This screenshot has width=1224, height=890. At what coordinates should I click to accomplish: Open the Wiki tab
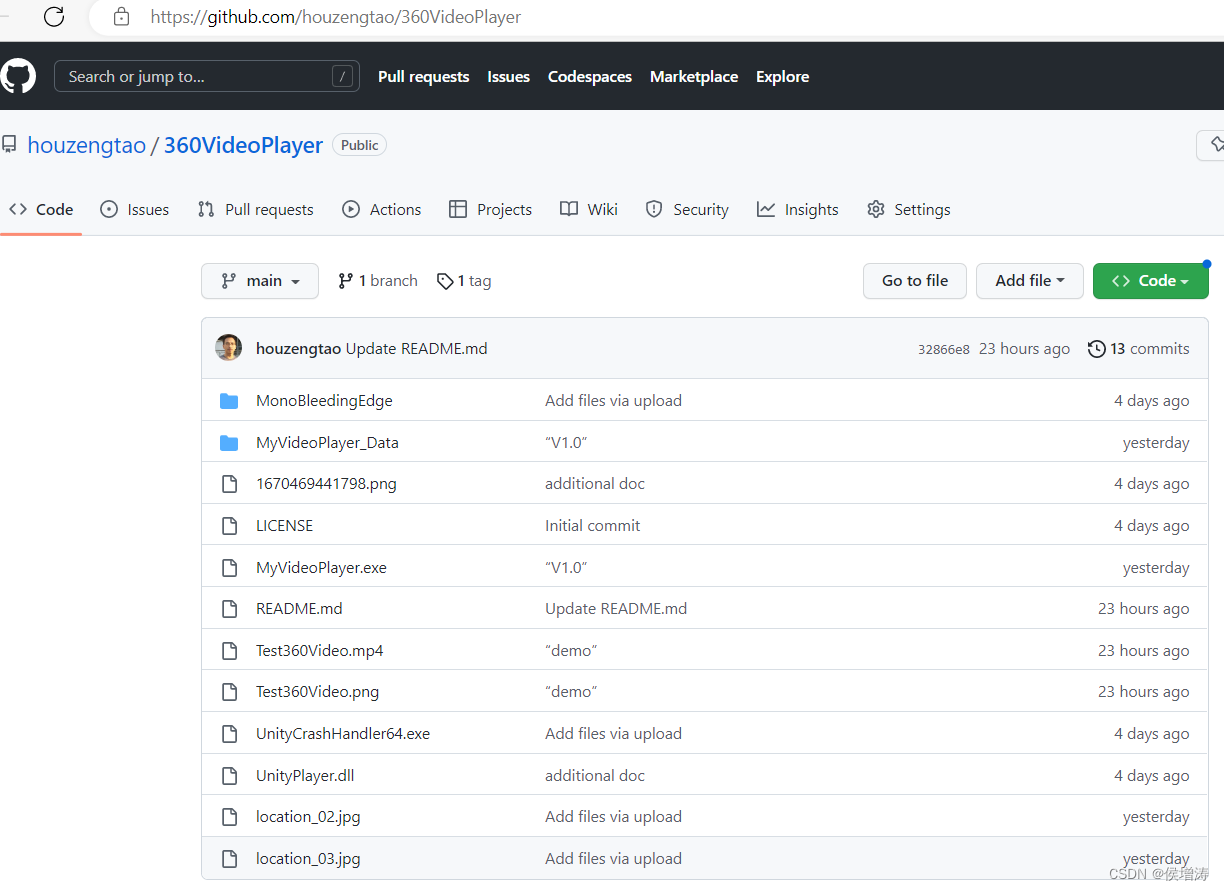[x=589, y=209]
